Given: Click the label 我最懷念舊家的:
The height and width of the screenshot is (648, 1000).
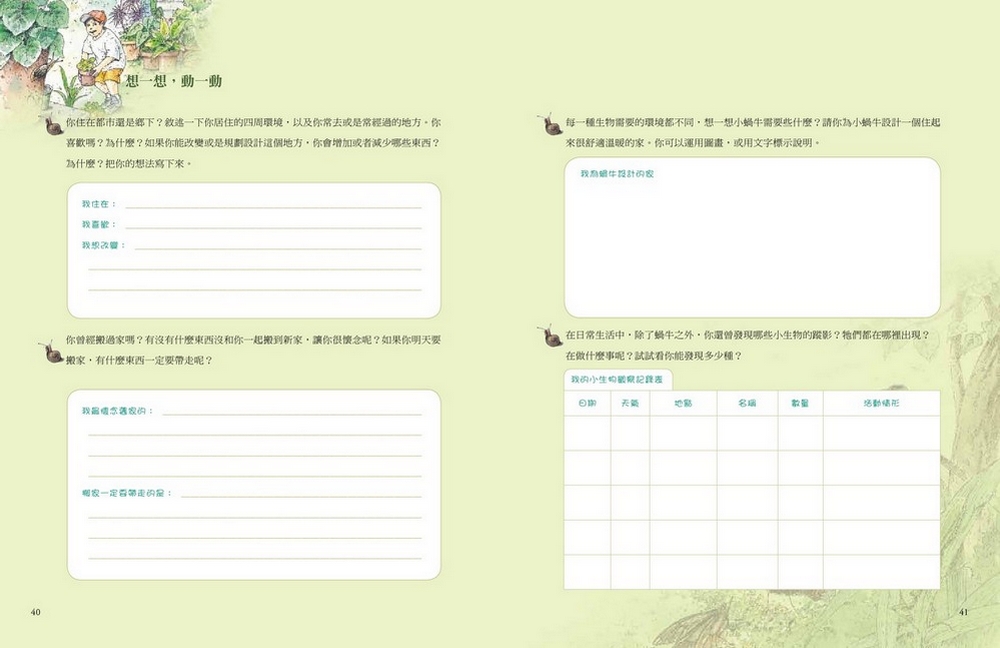Looking at the screenshot, I should click(118, 411).
